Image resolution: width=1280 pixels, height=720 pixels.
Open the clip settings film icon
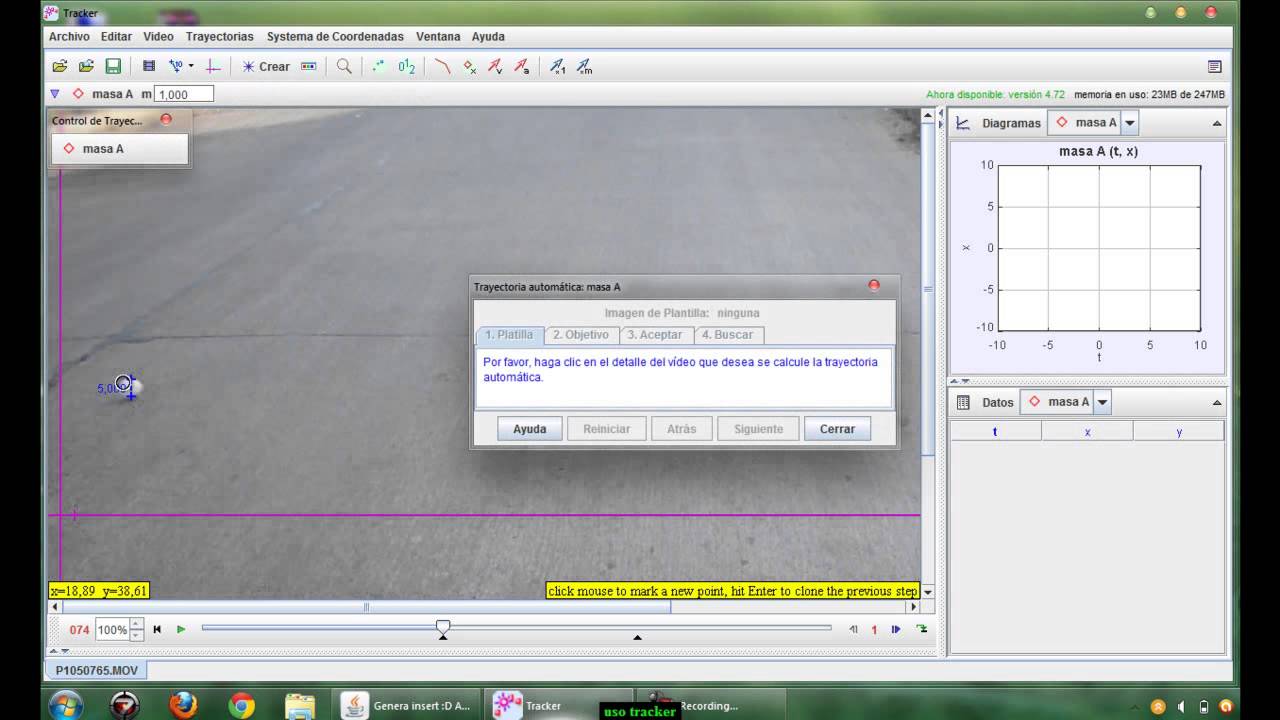click(x=149, y=66)
